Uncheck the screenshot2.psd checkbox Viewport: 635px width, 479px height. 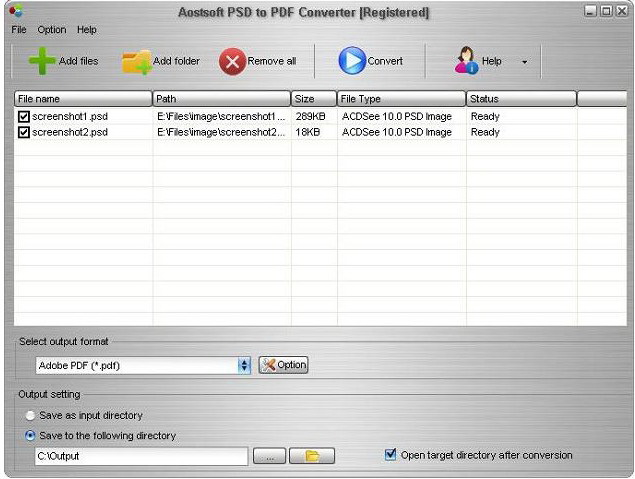tap(23, 132)
